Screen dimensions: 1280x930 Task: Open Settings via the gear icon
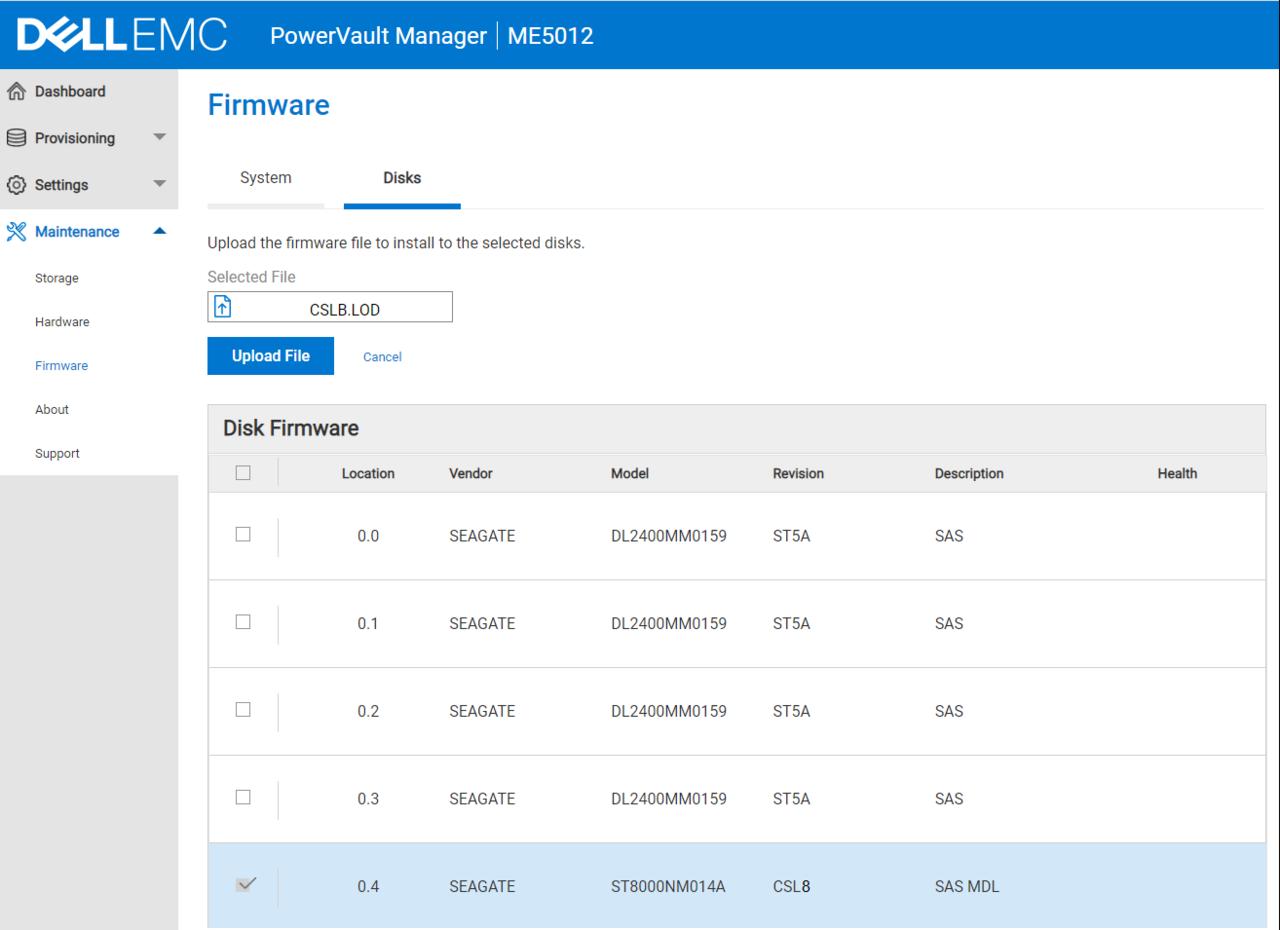click(x=16, y=184)
